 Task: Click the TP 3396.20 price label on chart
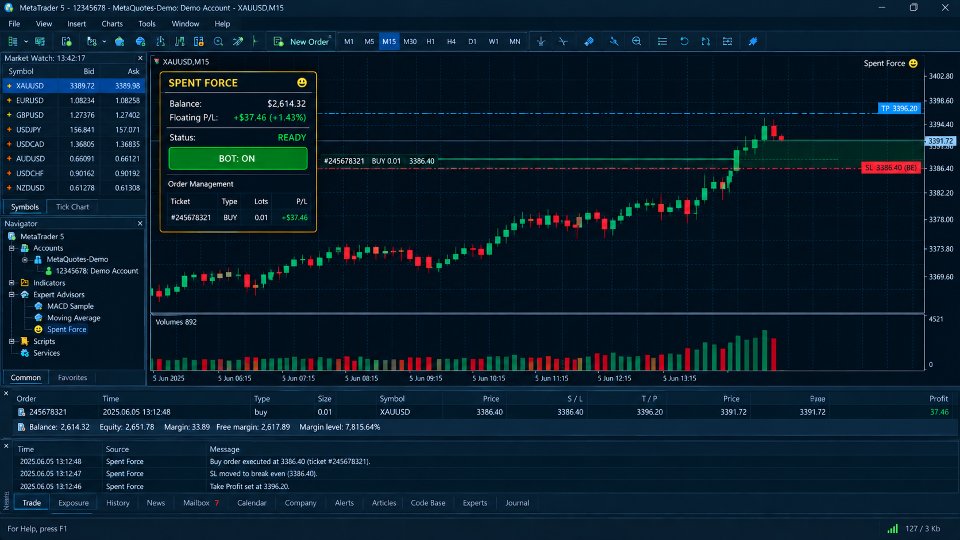(x=899, y=108)
